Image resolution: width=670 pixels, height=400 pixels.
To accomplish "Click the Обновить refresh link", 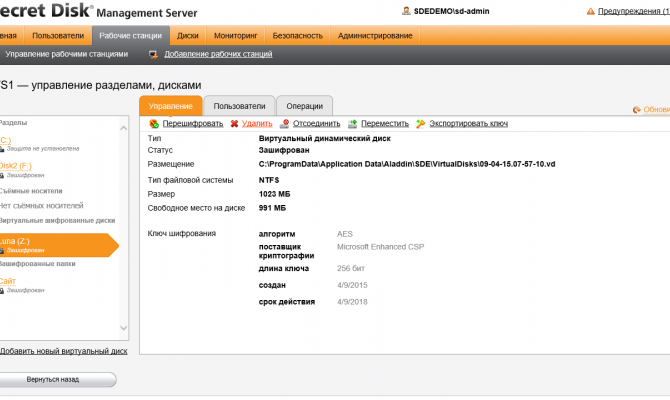I will click(x=657, y=110).
